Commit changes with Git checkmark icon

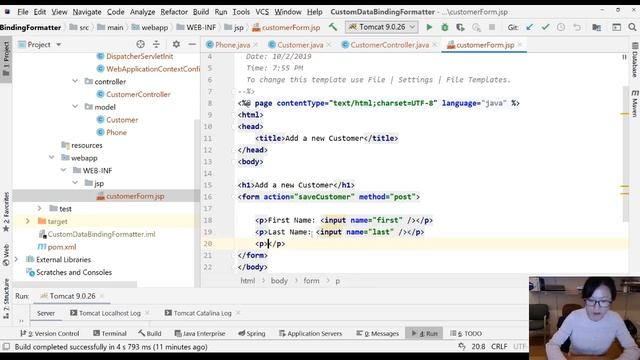pyautogui.click(x=545, y=27)
